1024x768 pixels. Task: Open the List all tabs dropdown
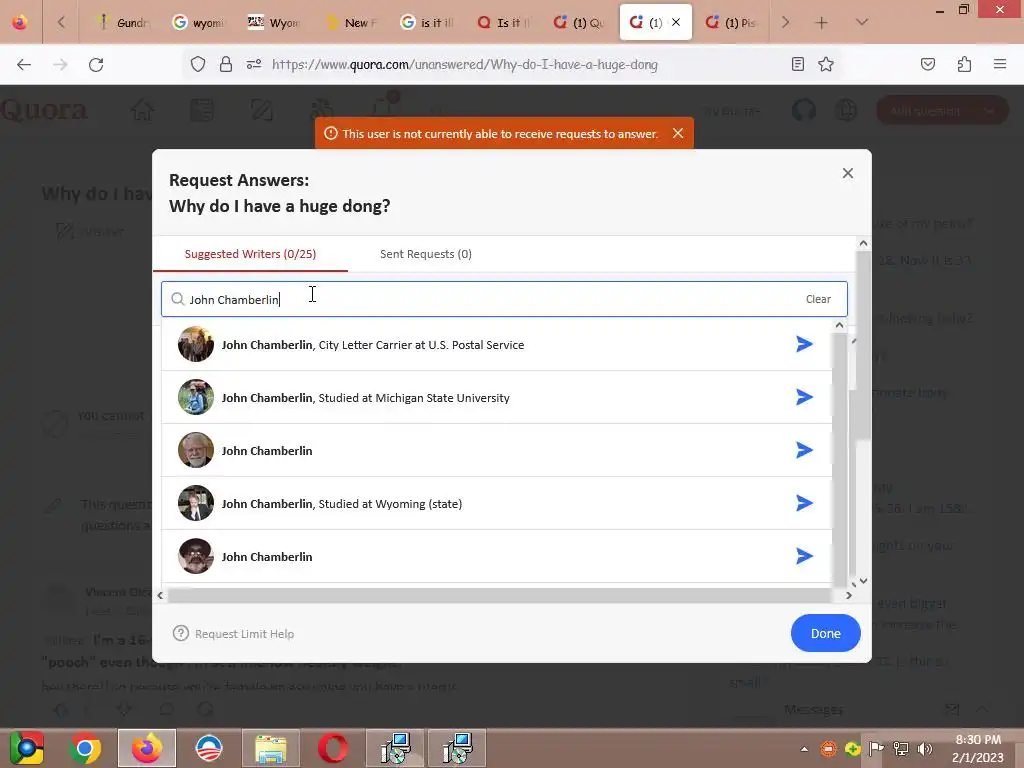click(x=862, y=22)
